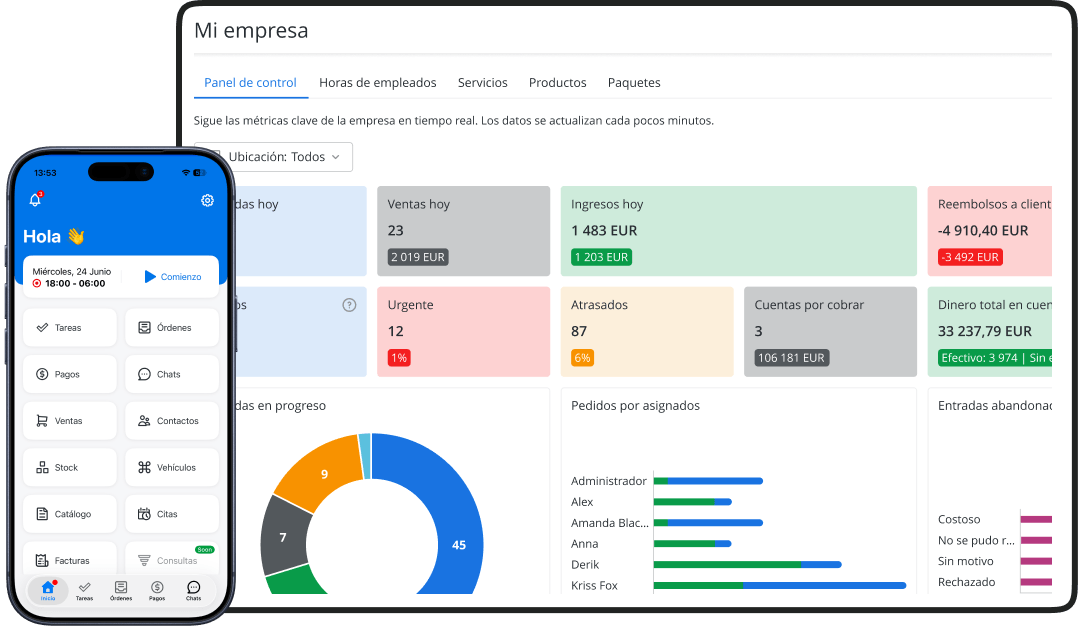This screenshot has height=630, width=1078.
Task: Click the gray donut segment labeled 7
Action: (x=284, y=536)
